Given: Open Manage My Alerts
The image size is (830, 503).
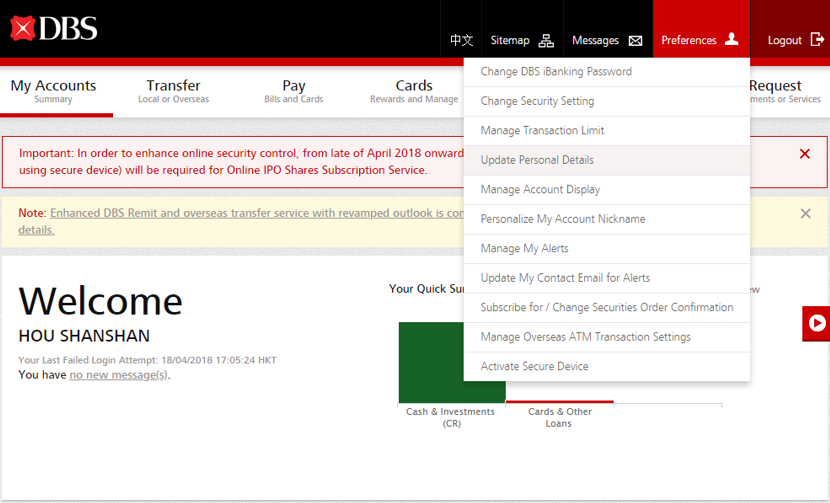Looking at the screenshot, I should point(524,249).
